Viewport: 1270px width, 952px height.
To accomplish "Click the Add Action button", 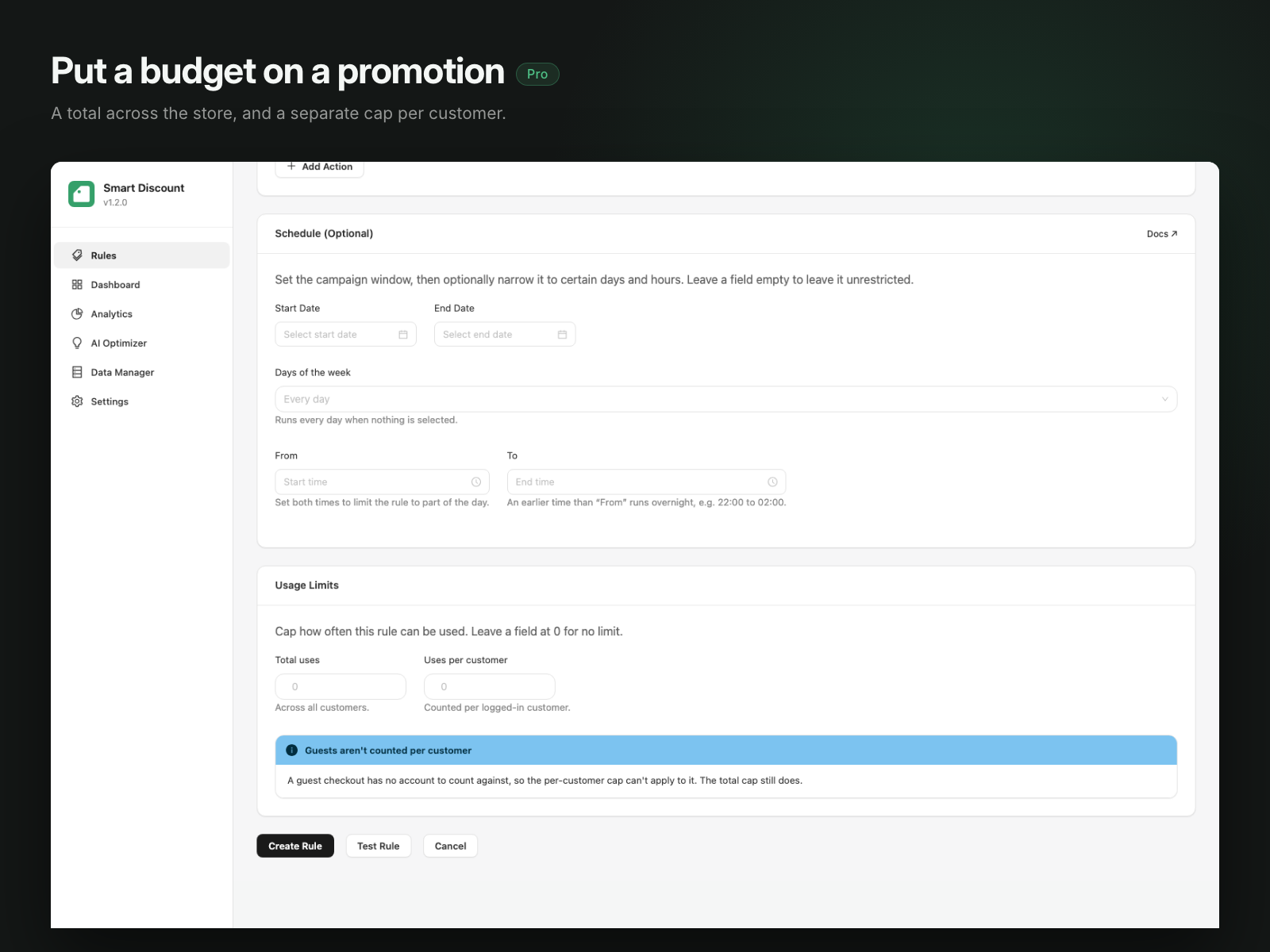I will click(x=319, y=167).
